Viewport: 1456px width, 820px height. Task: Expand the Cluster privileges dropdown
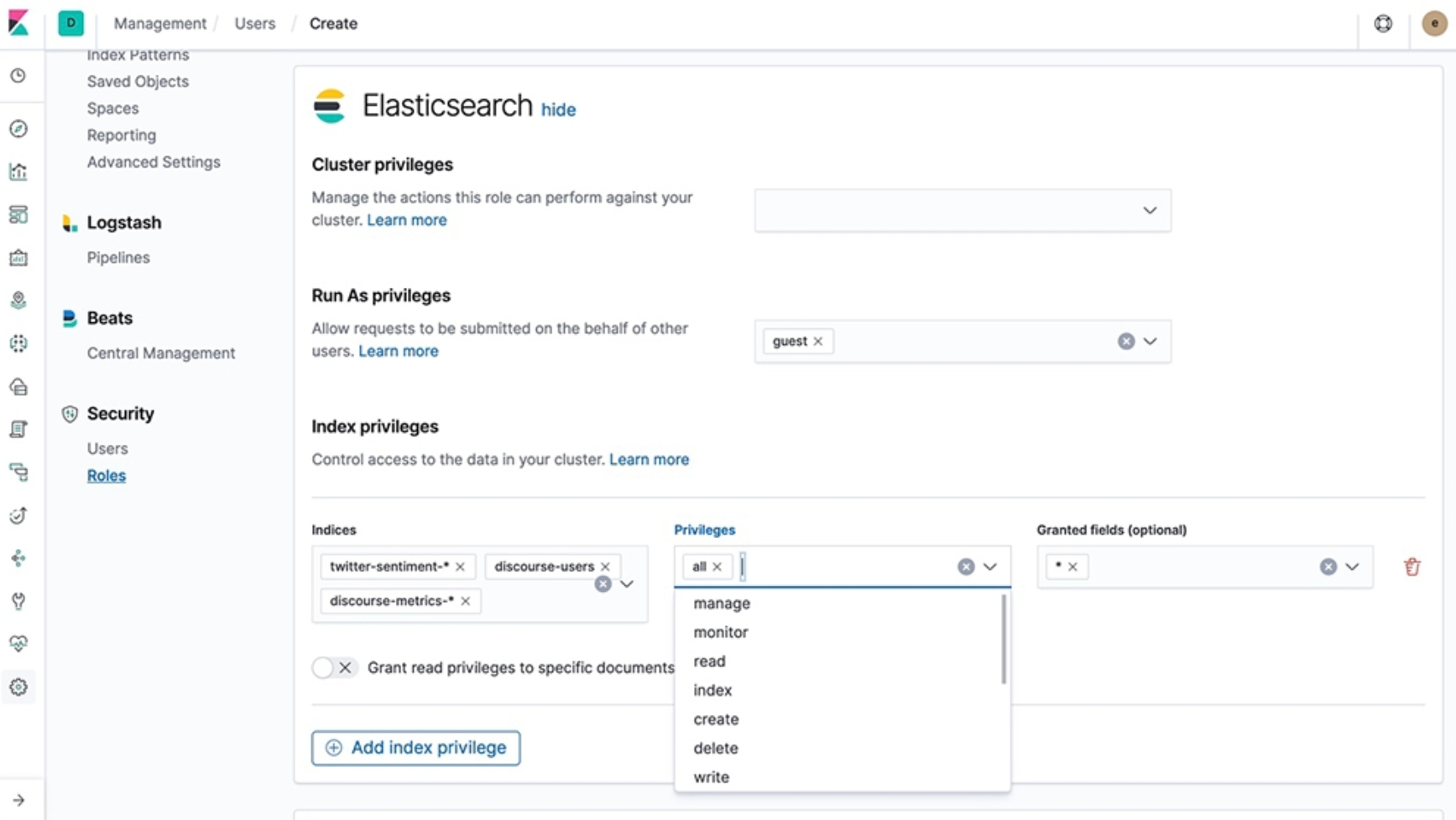pyautogui.click(x=1149, y=210)
